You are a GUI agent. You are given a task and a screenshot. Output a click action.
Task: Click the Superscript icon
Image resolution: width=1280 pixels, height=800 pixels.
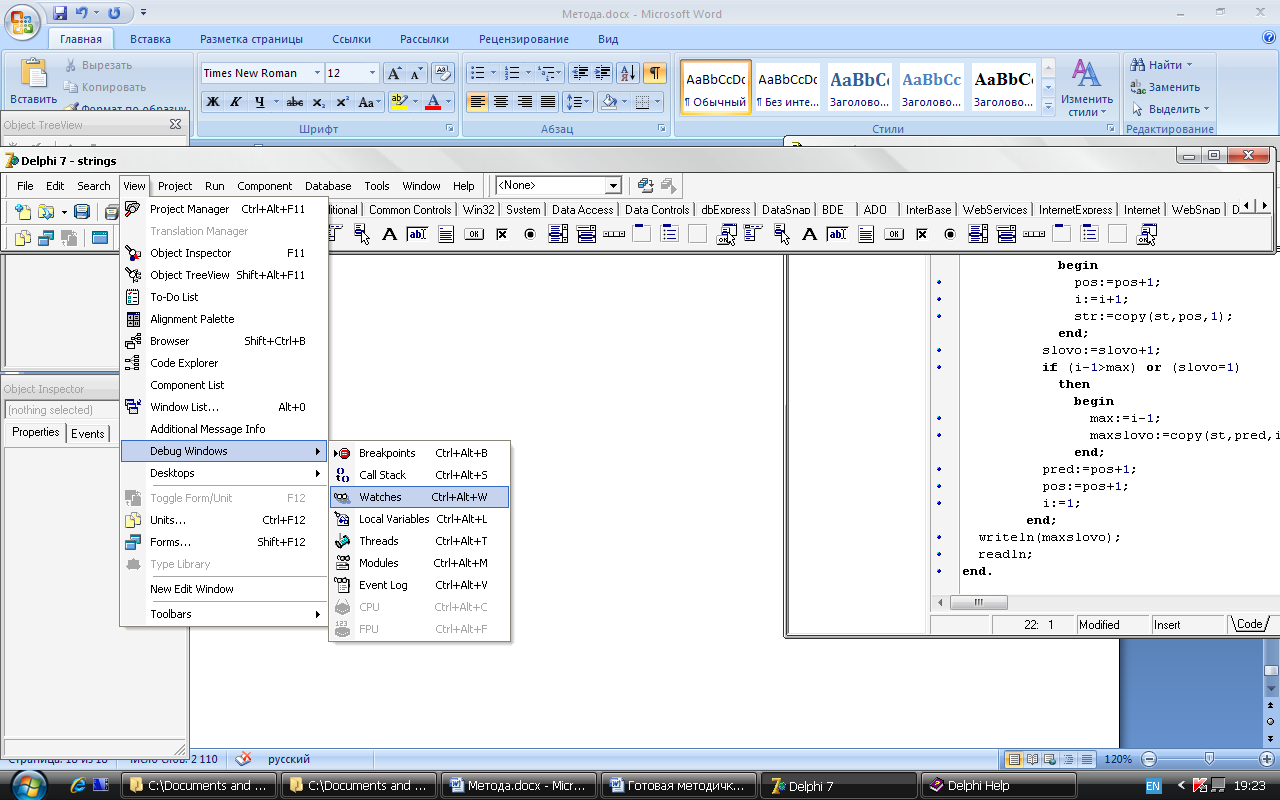(x=342, y=102)
